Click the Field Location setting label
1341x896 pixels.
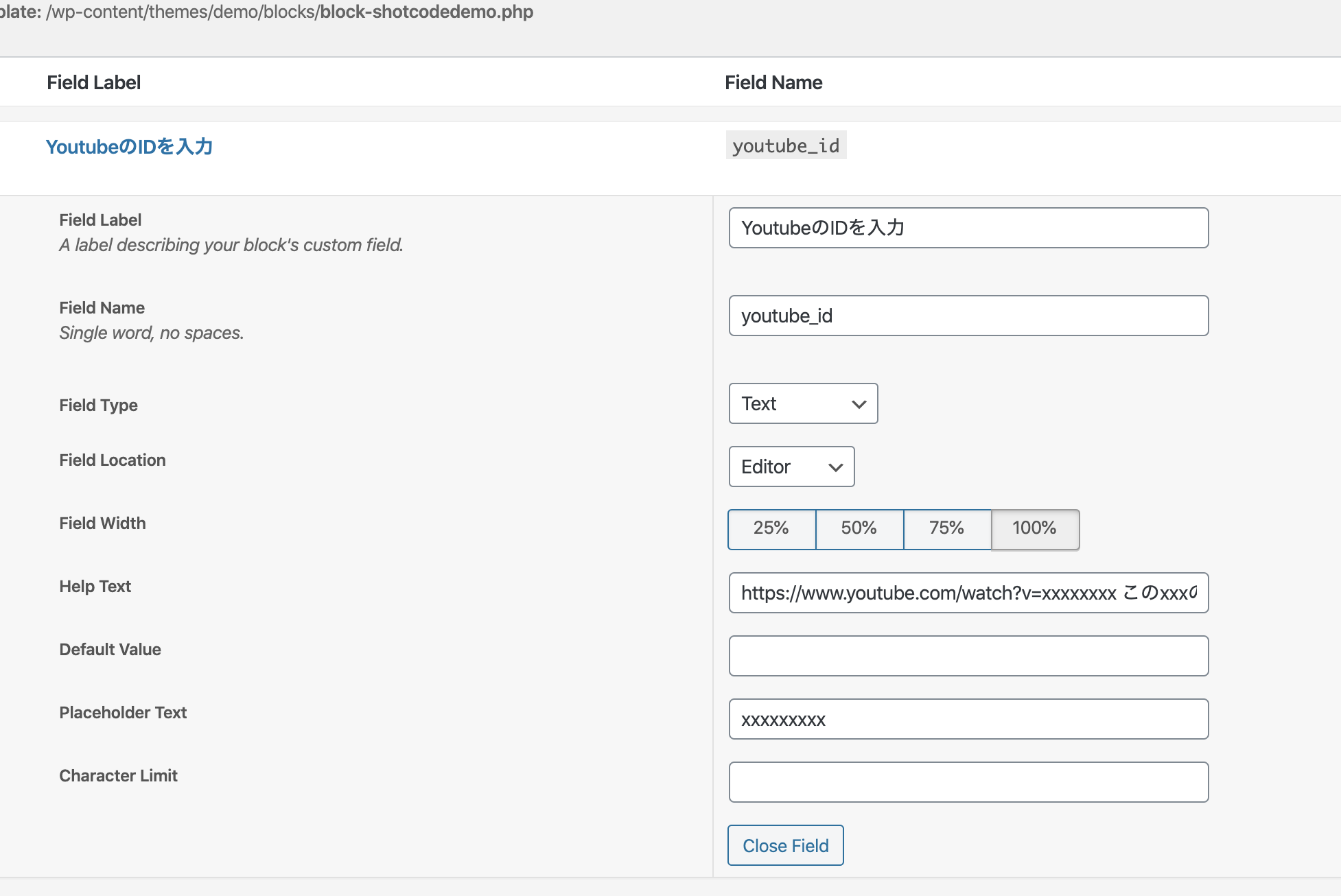pos(113,460)
